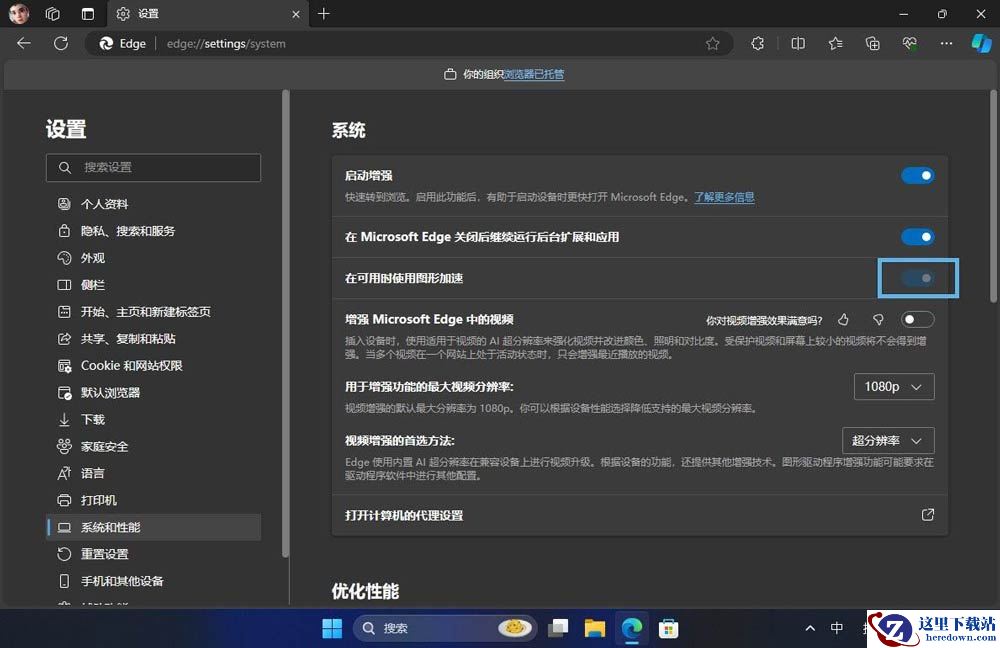This screenshot has height=648, width=1000.
Task: Click the settings page scrollbar
Action: pyautogui.click(x=993, y=196)
